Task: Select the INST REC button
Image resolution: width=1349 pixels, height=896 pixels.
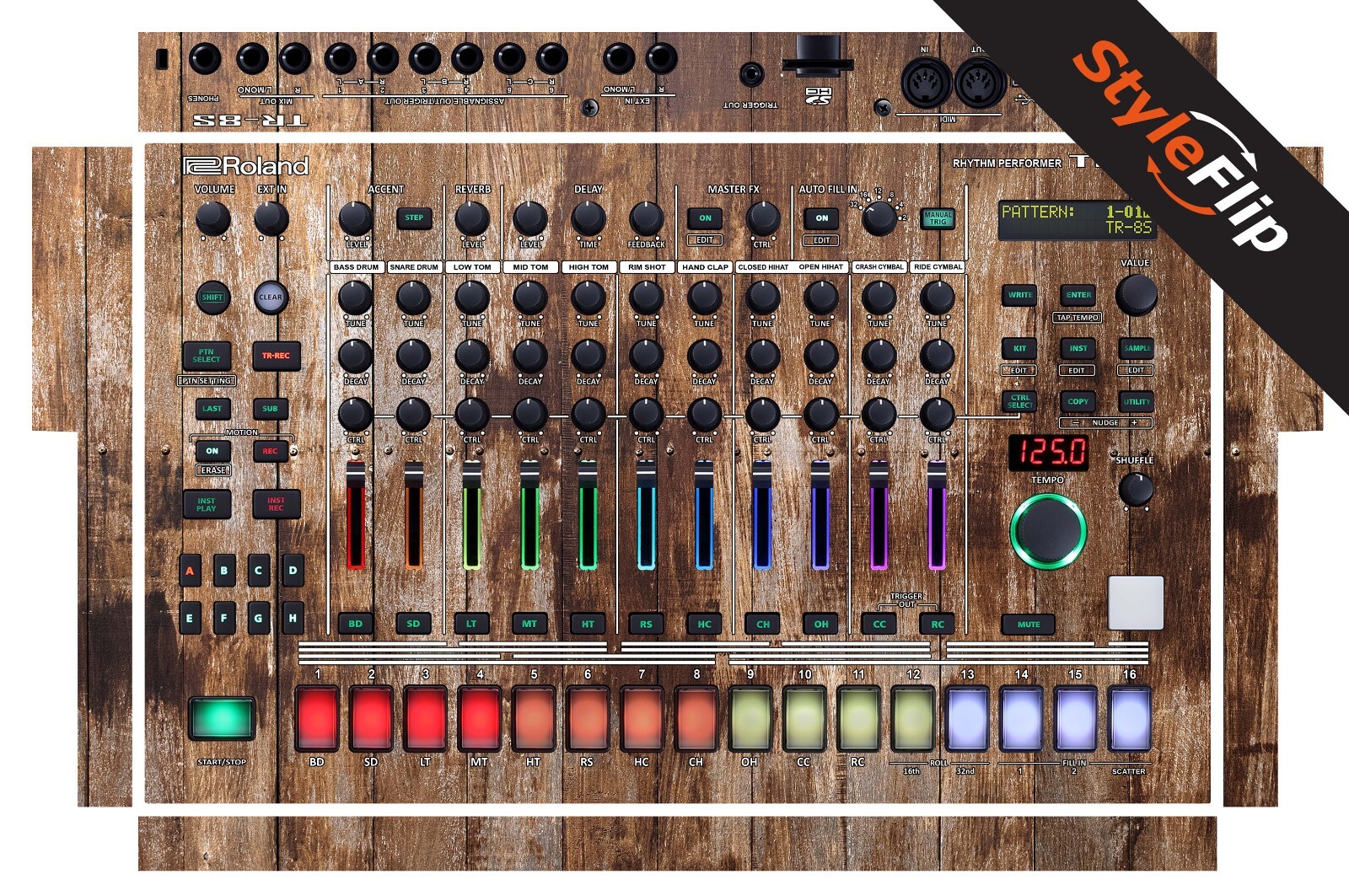Action: pyautogui.click(x=276, y=504)
